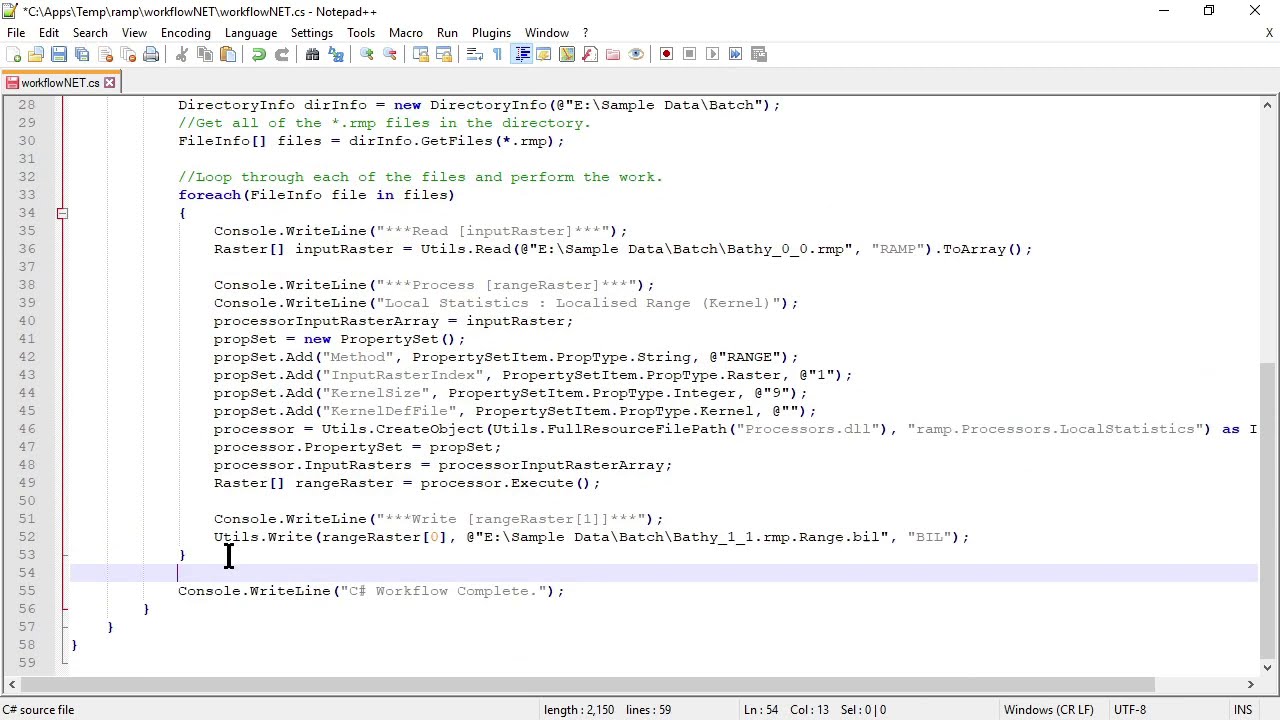The height and width of the screenshot is (720, 1280).
Task: Click the UTF-8 encoding status field
Action: pos(1130,710)
